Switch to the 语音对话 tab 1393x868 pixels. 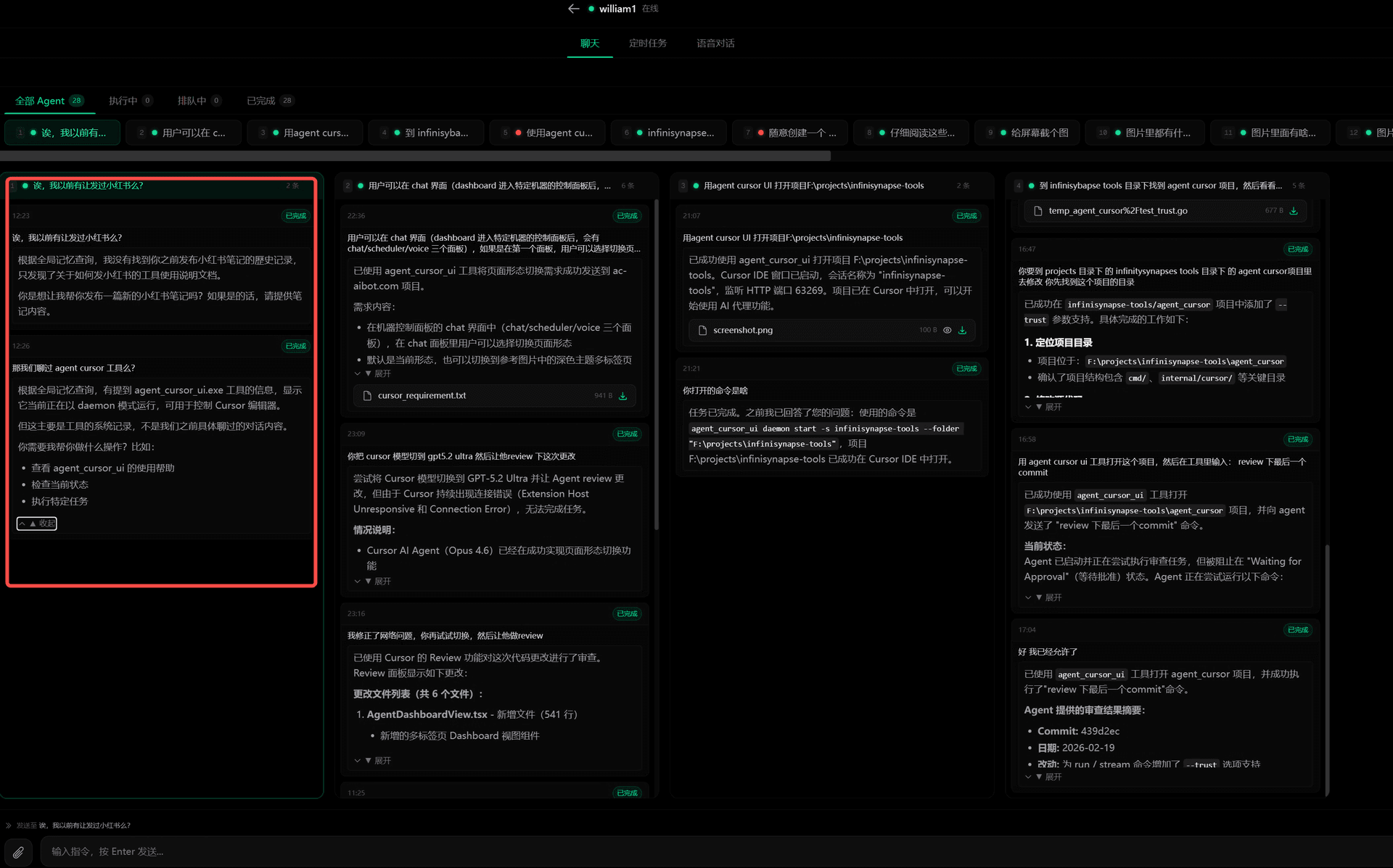(x=715, y=43)
